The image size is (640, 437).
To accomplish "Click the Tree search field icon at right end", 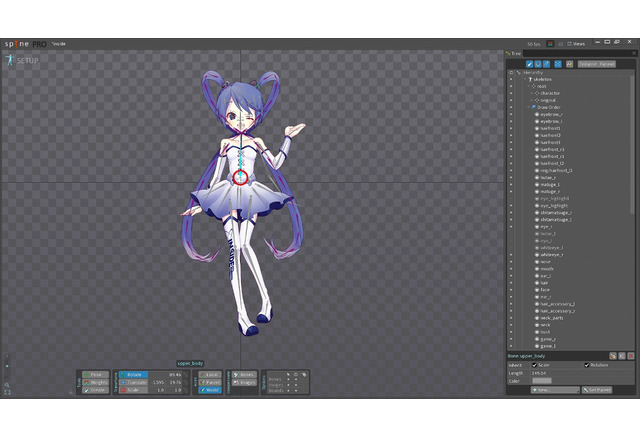I will tap(634, 53).
